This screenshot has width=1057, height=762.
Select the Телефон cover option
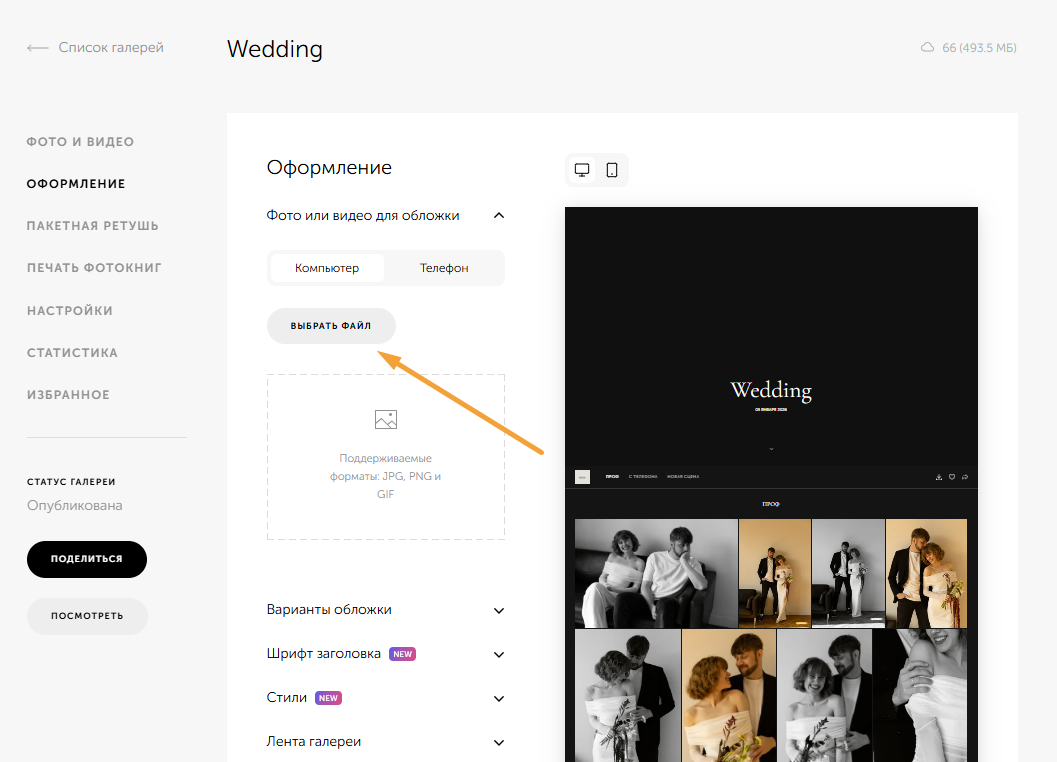coord(444,268)
